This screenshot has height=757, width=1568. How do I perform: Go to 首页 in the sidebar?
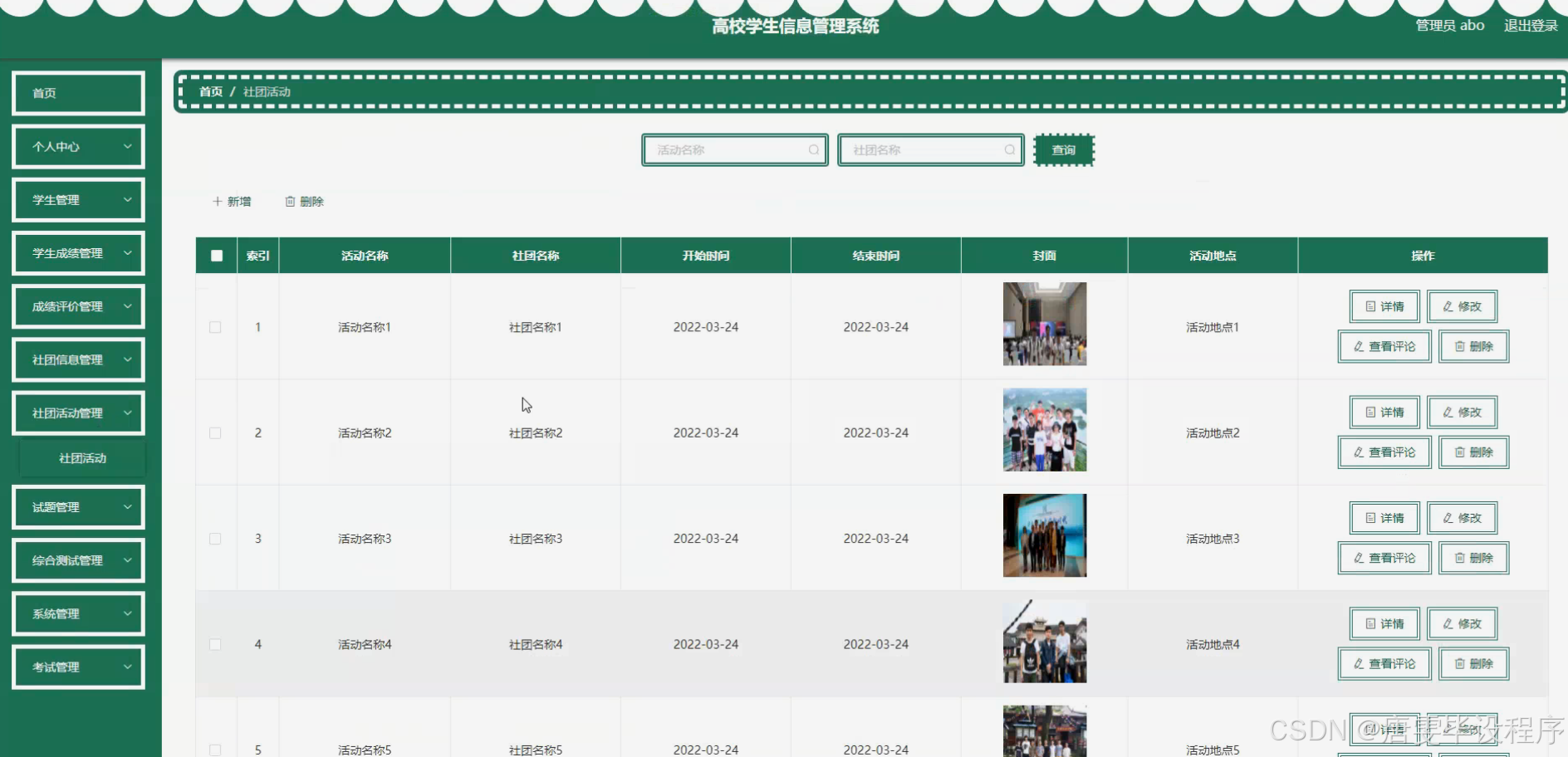[x=78, y=93]
